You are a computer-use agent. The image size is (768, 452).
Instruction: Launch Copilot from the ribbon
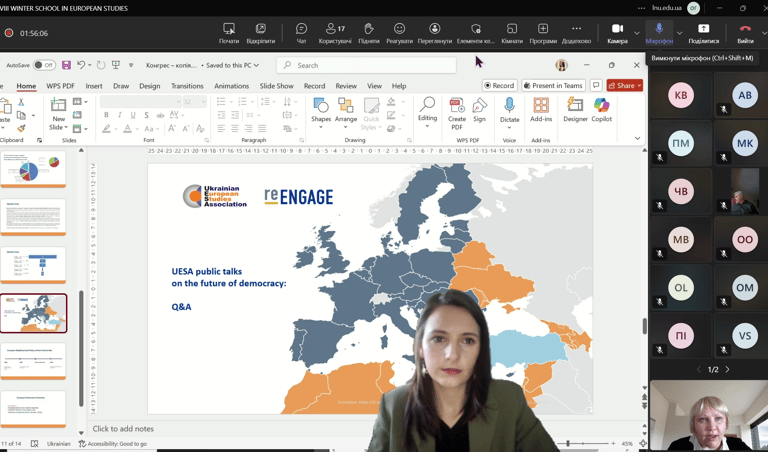point(601,110)
